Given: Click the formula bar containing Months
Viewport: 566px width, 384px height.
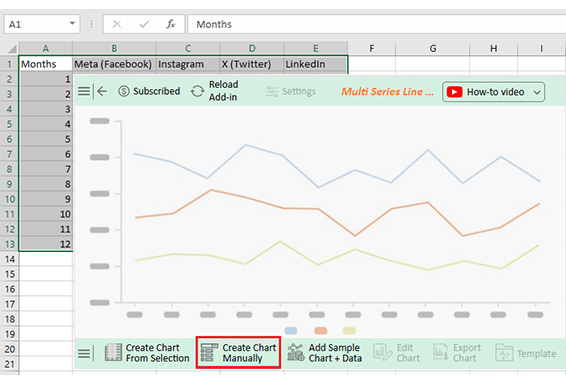Looking at the screenshot, I should tap(376, 24).
